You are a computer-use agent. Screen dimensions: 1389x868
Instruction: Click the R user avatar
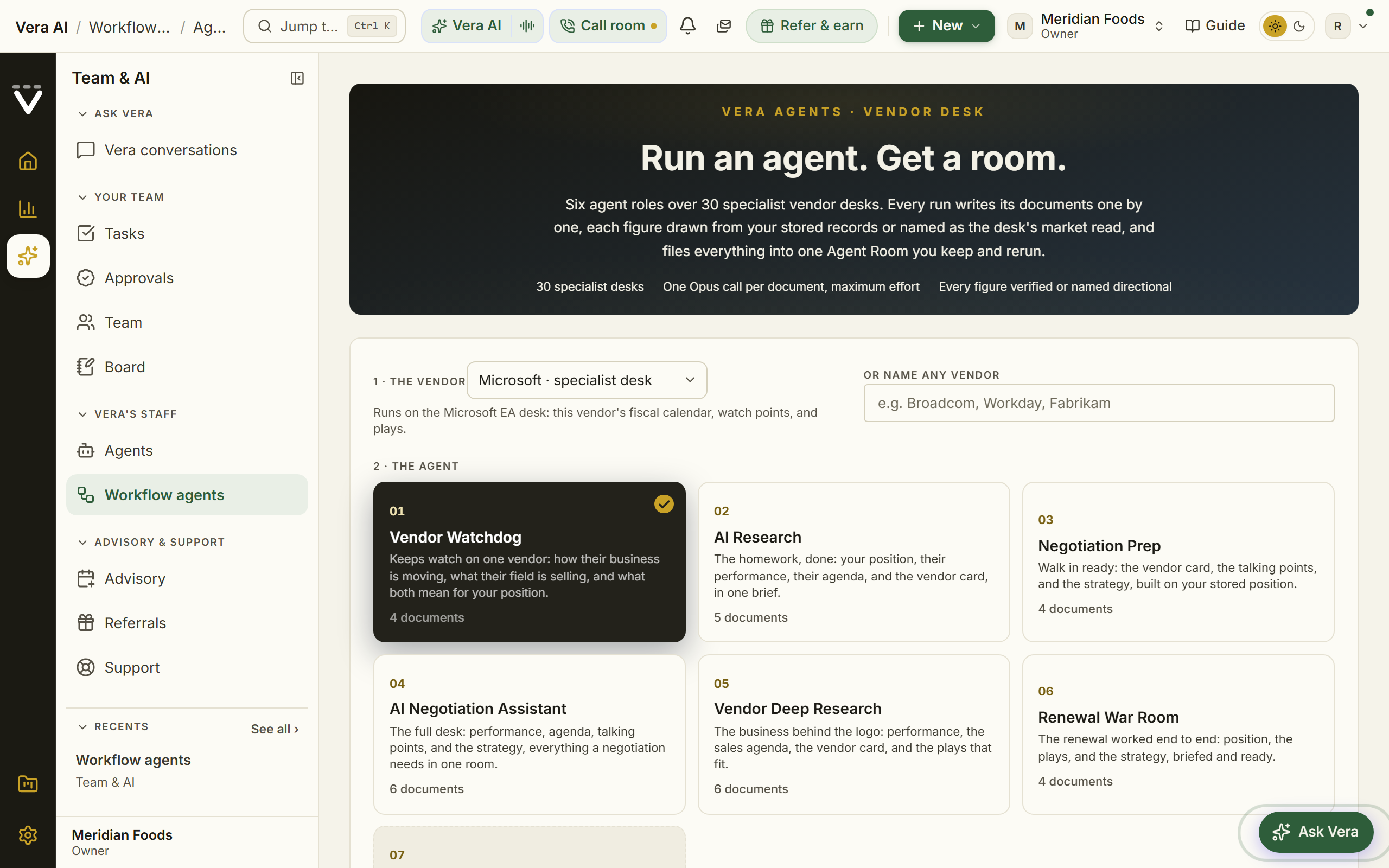pyautogui.click(x=1338, y=26)
